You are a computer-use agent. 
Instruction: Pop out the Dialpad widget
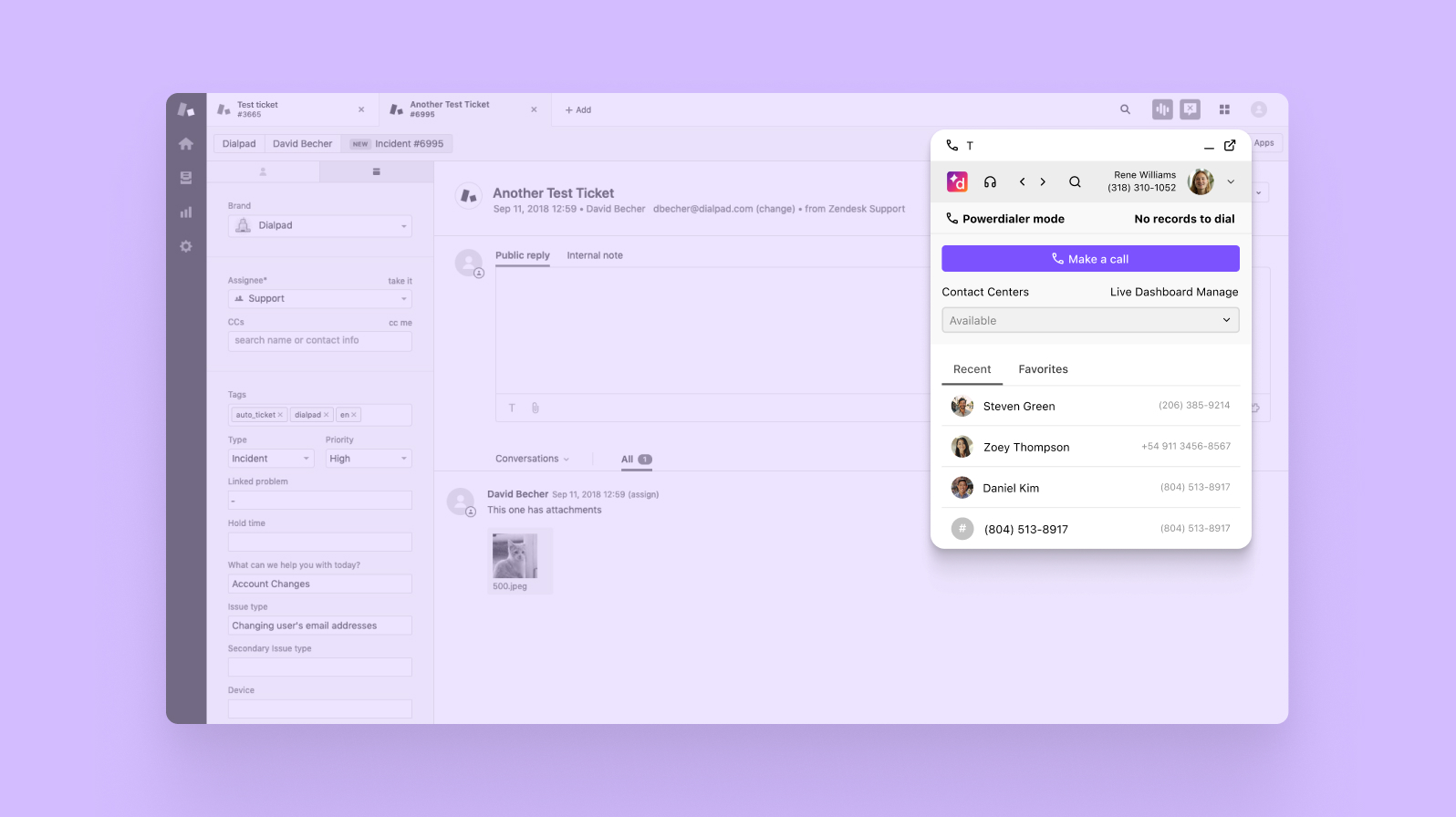tap(1230, 145)
